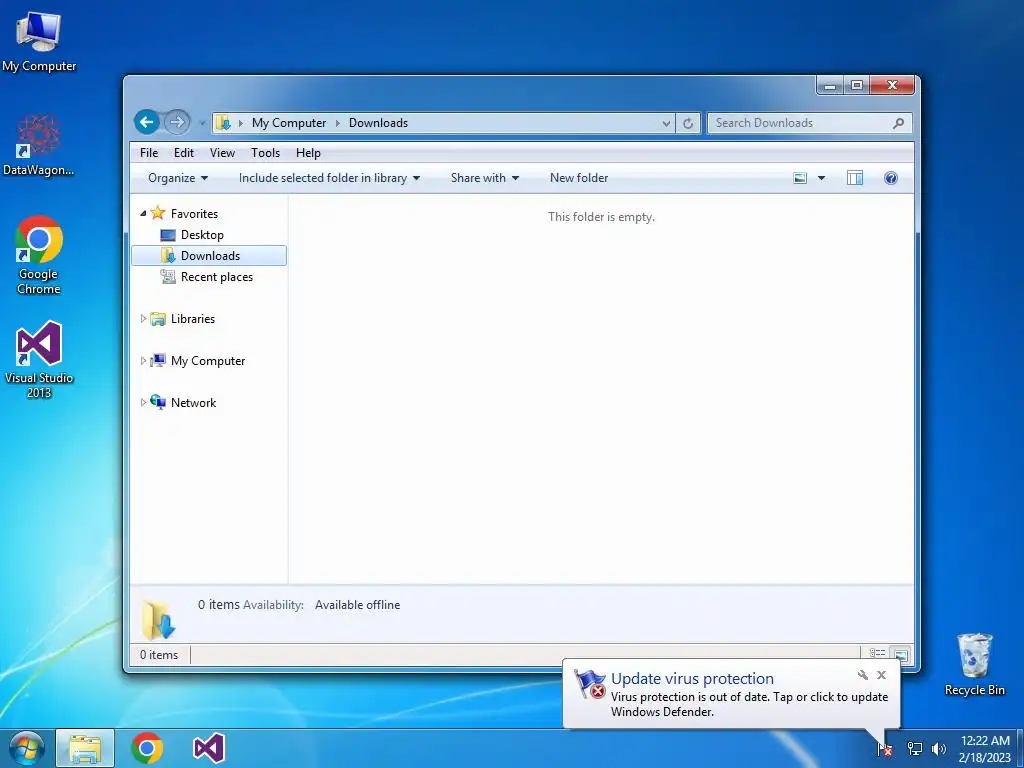Click the Change your view icon
The height and width of the screenshot is (768, 1024).
[800, 178]
